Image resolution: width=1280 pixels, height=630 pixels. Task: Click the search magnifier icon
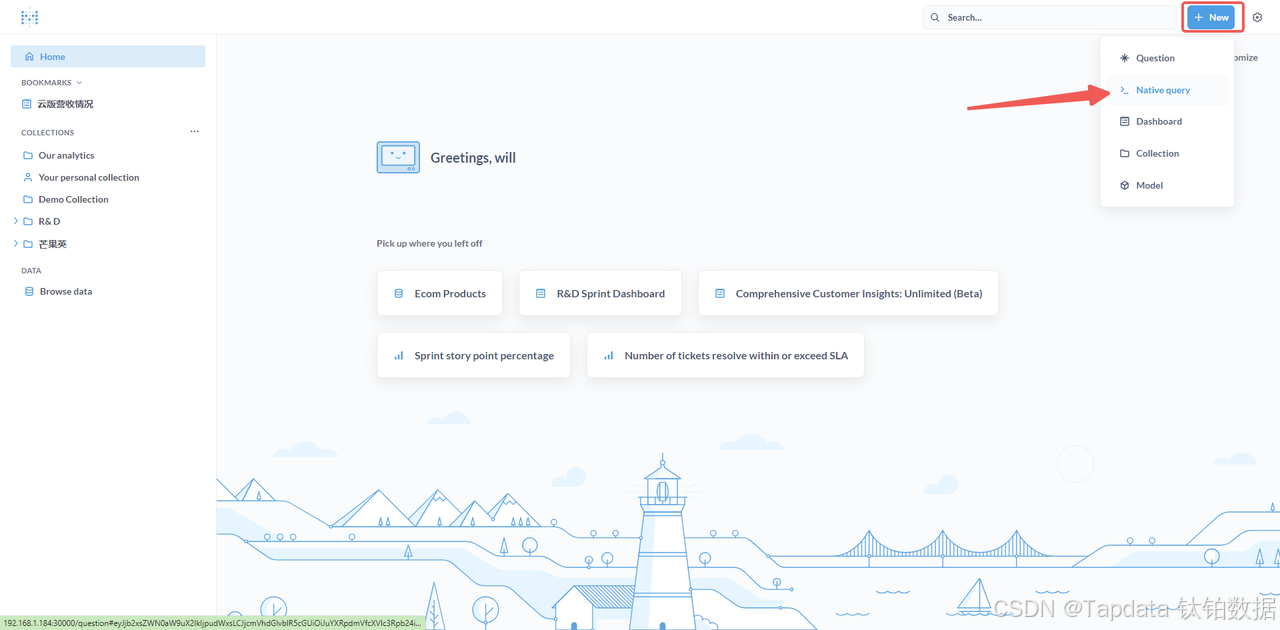click(935, 17)
